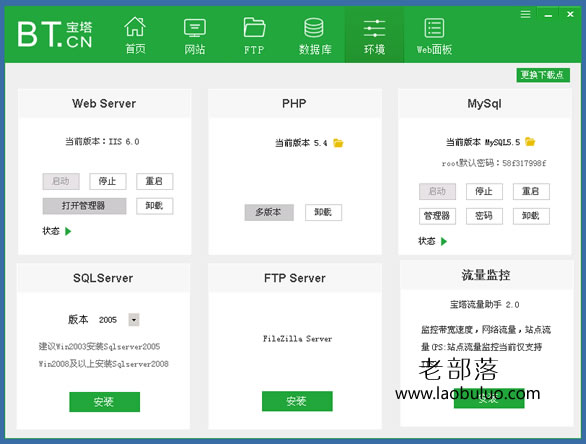The height and width of the screenshot is (444, 586).
Task: Click the BT.CN 宝塔 logo
Action: click(x=55, y=34)
